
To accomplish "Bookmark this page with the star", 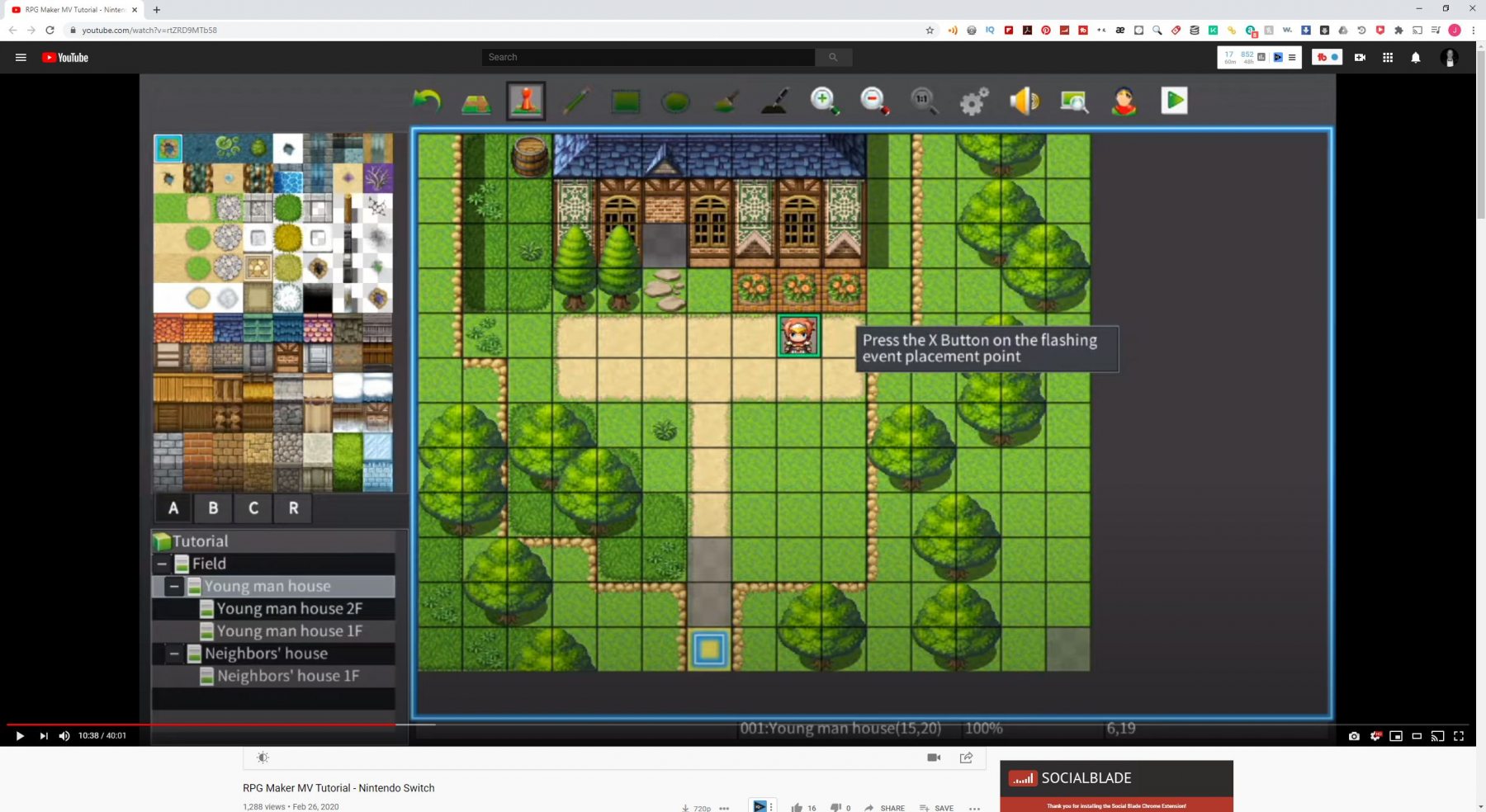I will [x=930, y=30].
